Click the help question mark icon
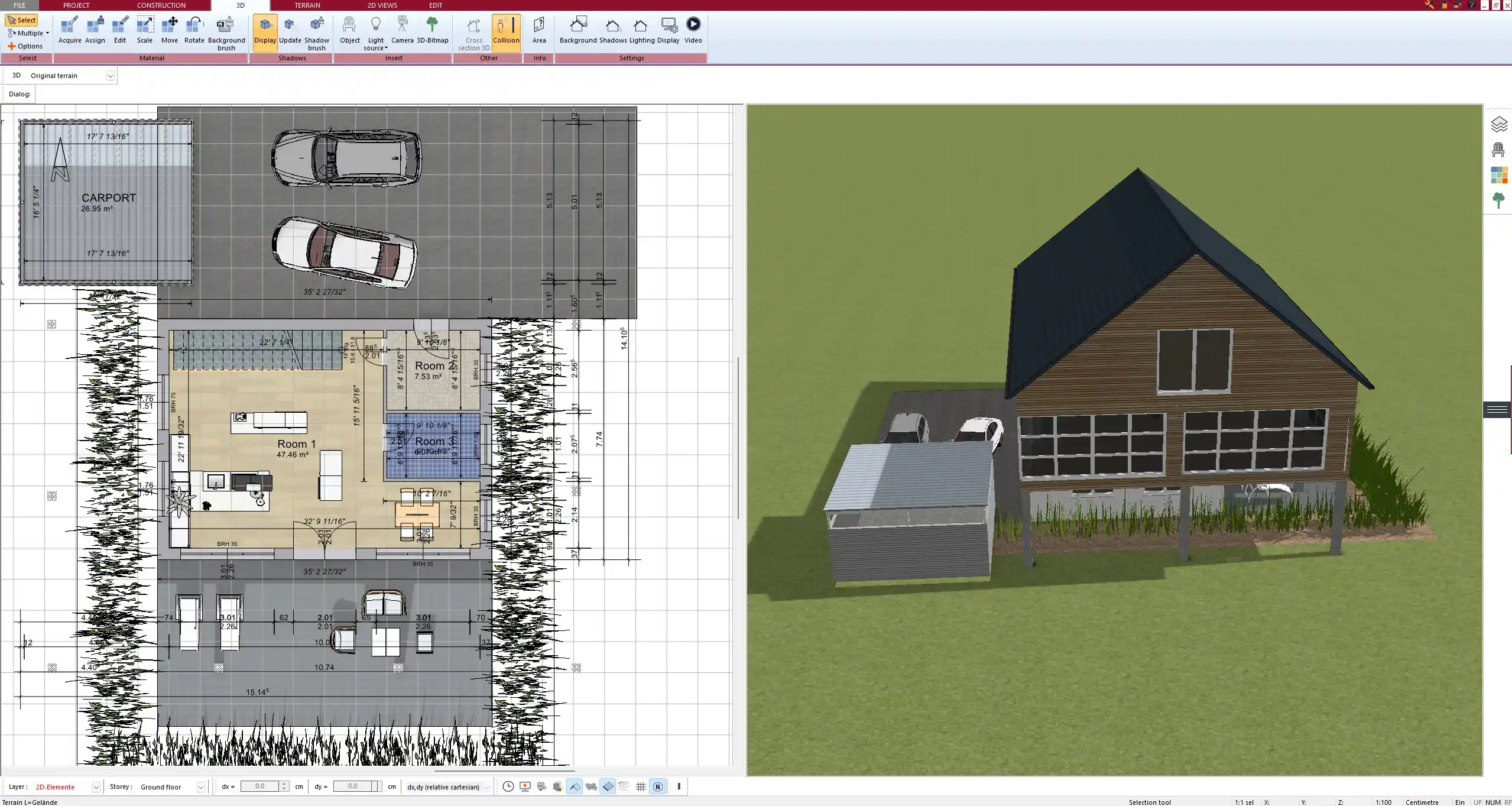The width and height of the screenshot is (1512, 806). (x=1472, y=5)
